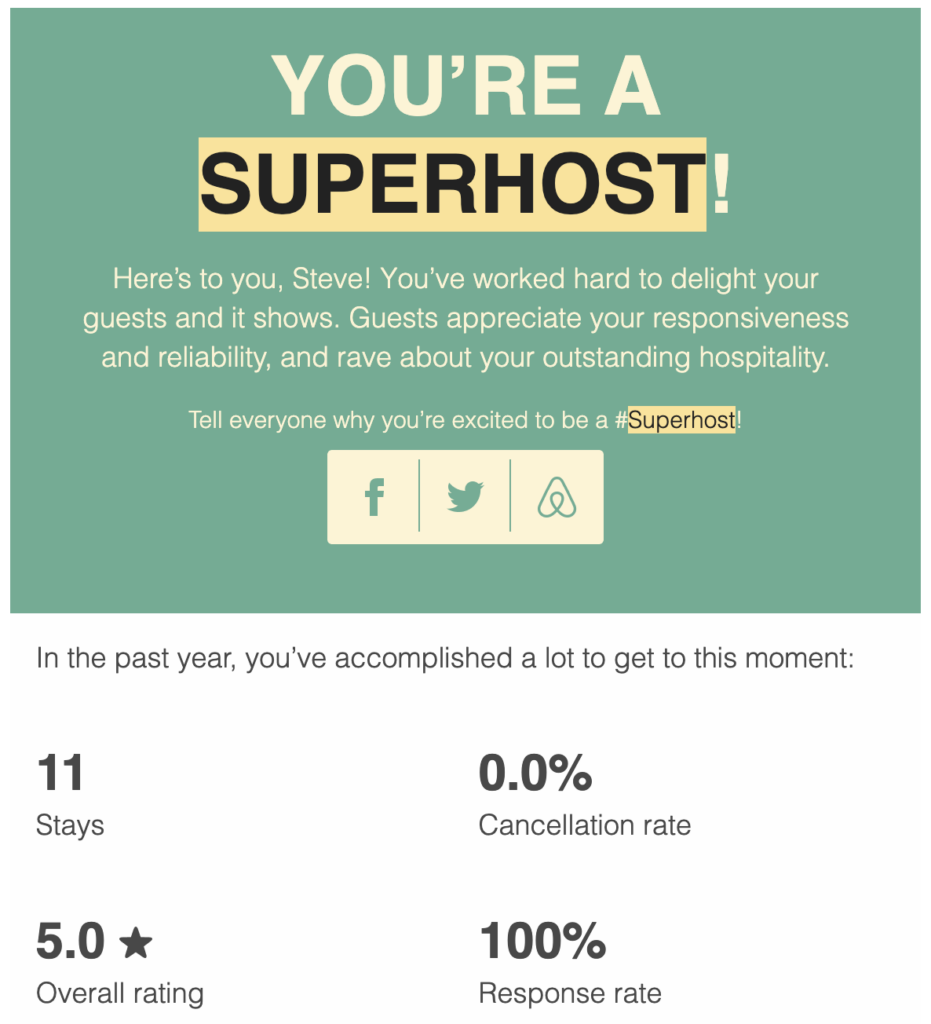
Task: Click the Response rate label
Action: coord(570,993)
